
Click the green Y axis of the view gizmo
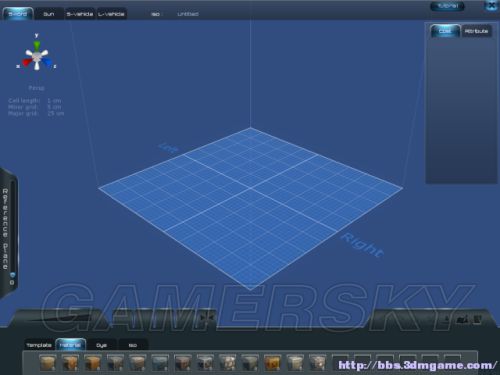pos(37,46)
